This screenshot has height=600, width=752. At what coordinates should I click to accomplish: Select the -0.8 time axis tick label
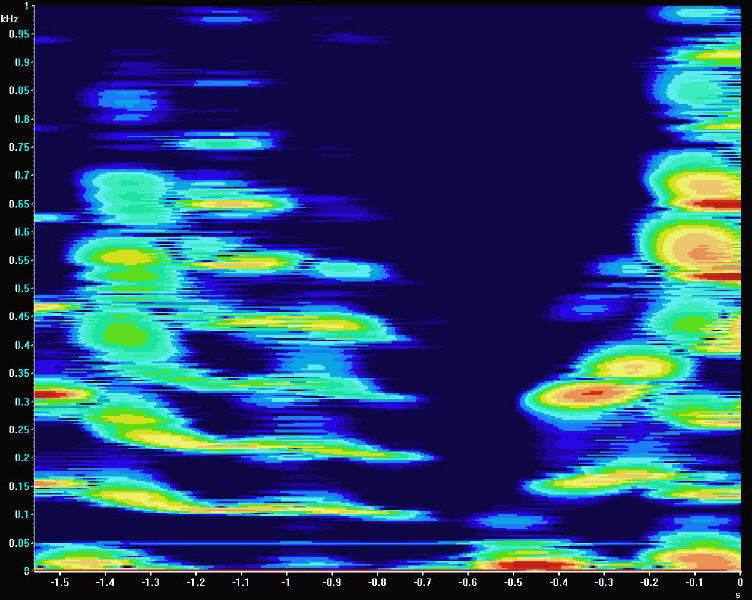pyautogui.click(x=376, y=580)
